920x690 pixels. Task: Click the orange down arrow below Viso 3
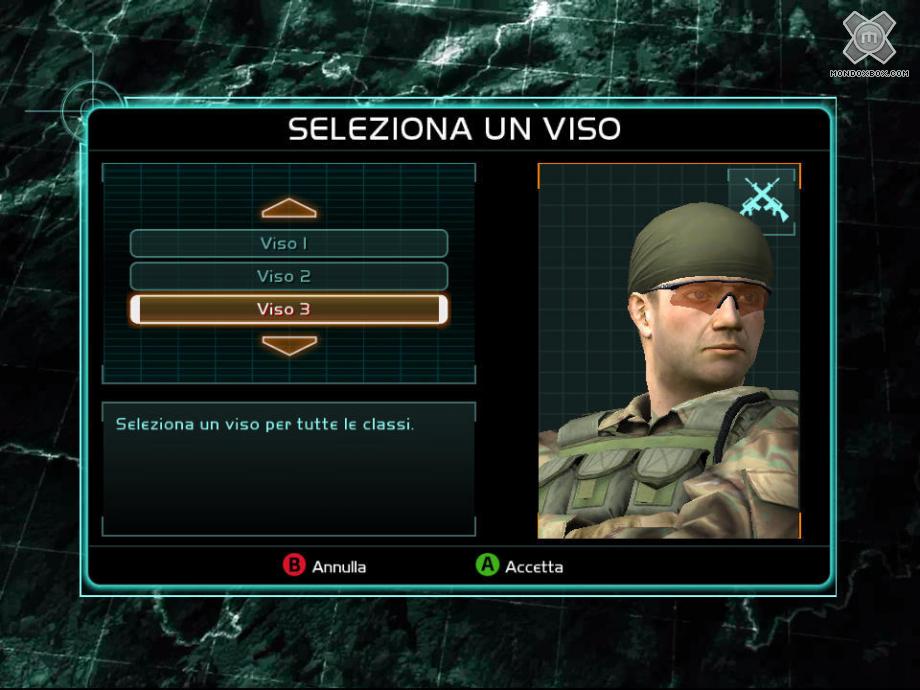(289, 345)
